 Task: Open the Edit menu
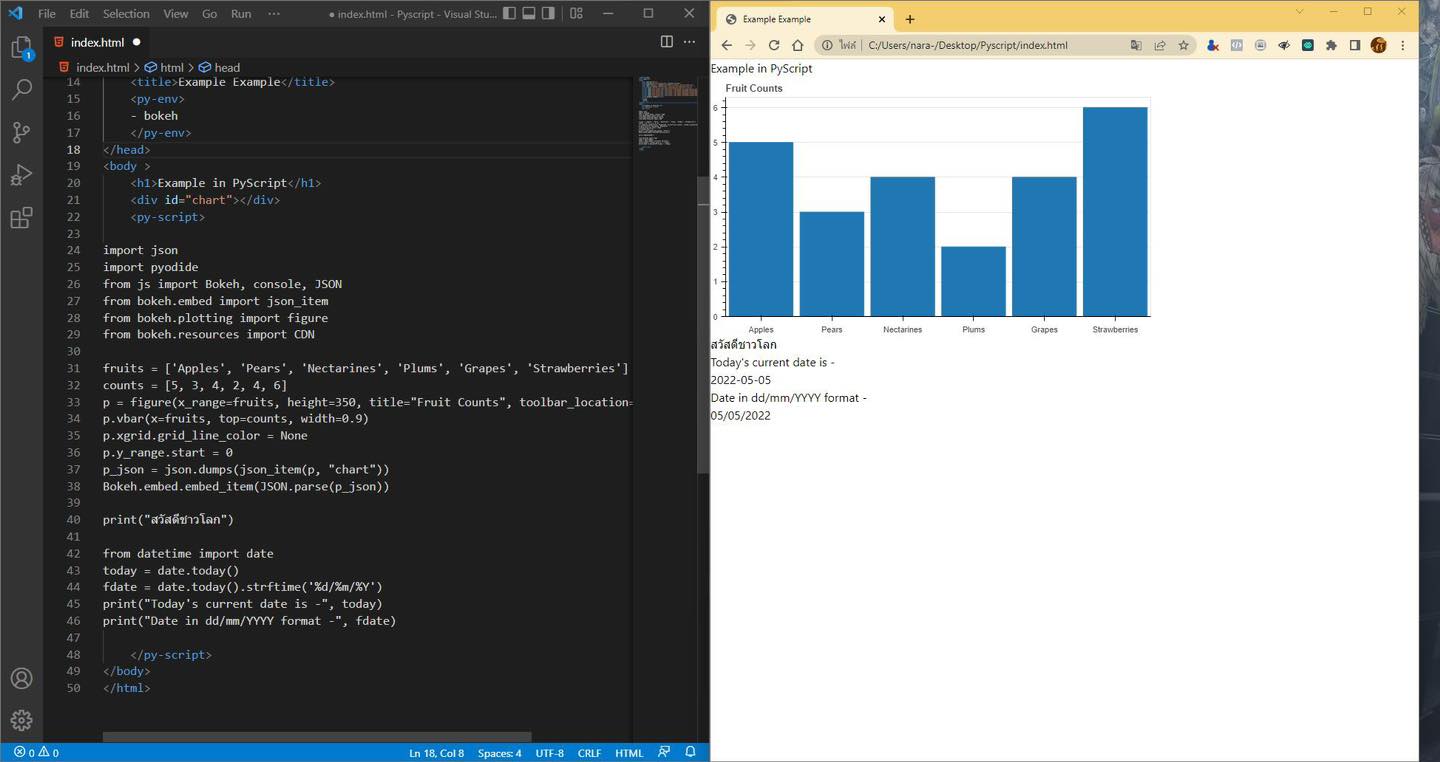(79, 14)
